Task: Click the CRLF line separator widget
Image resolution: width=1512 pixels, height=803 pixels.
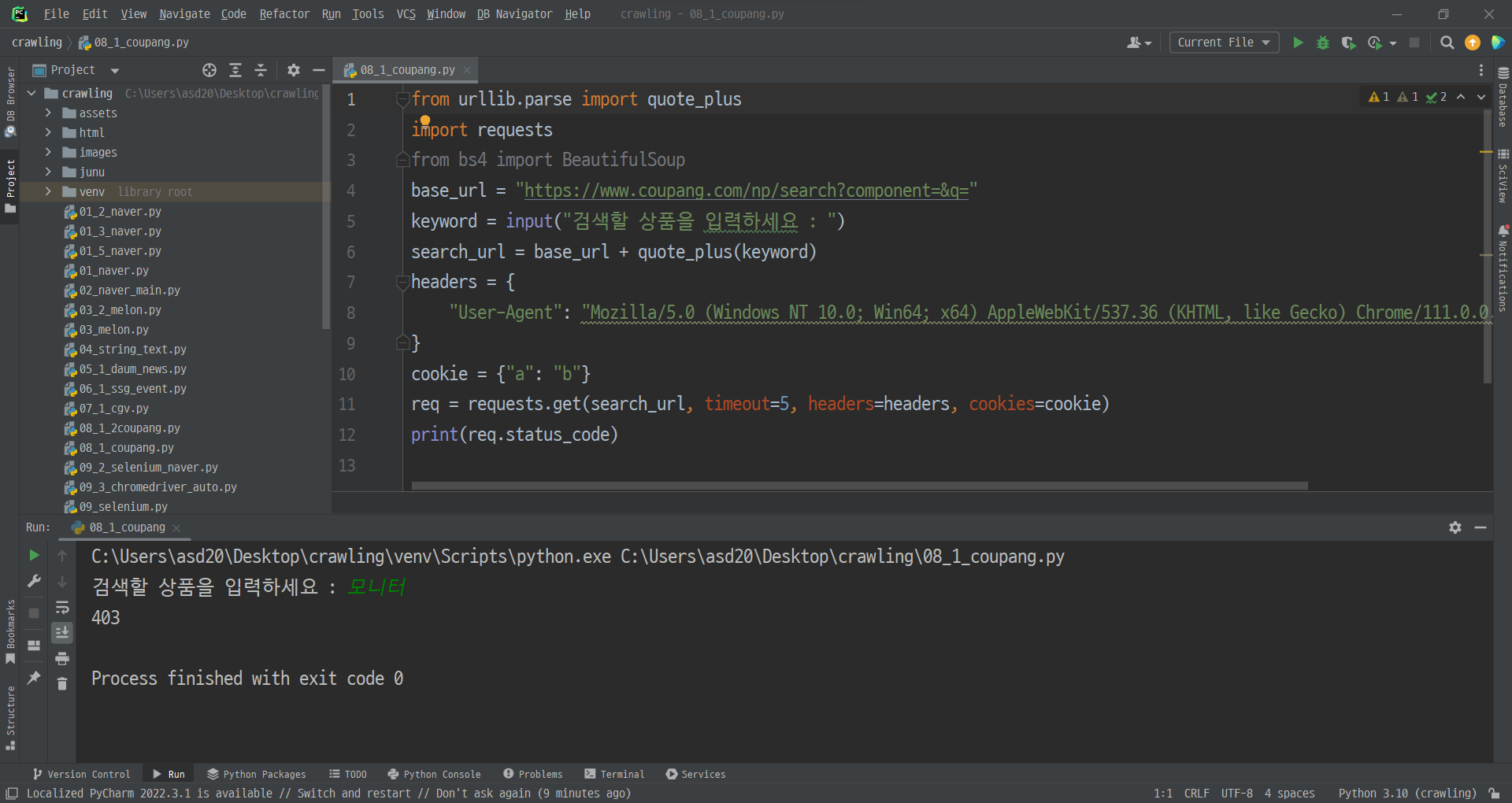Action: click(1197, 794)
